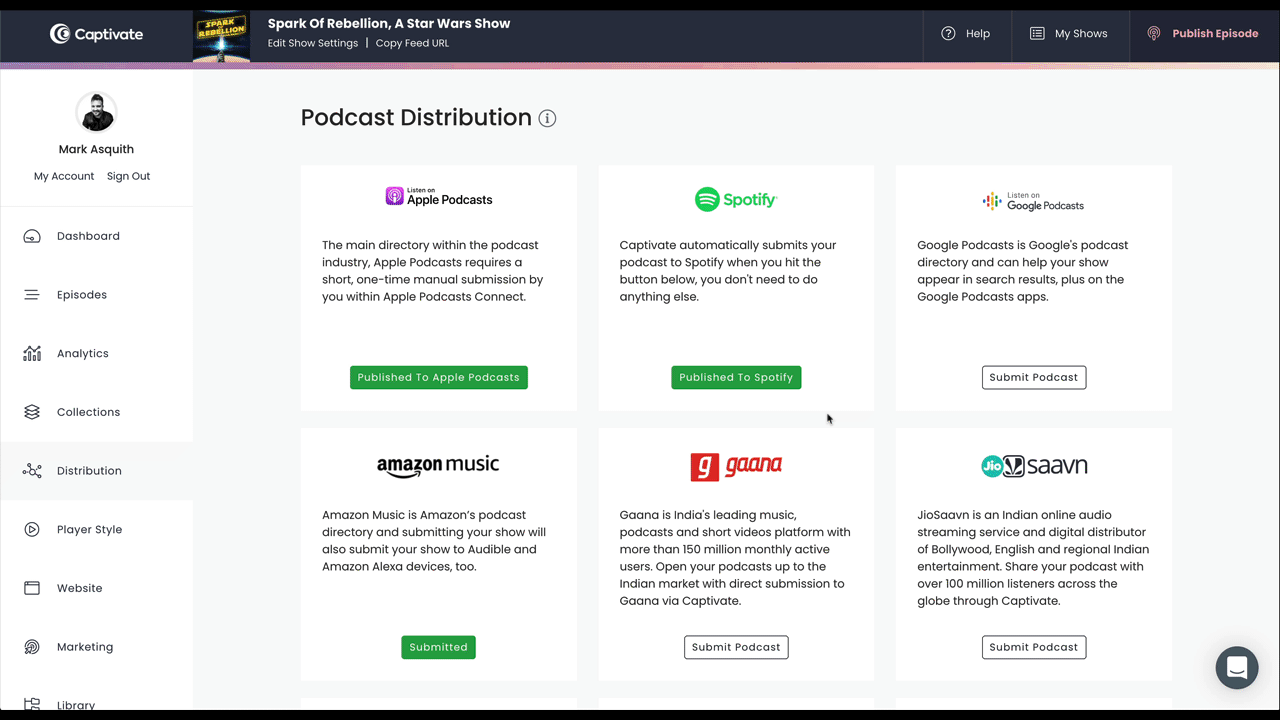Open Dashboard from the sidebar
Viewport: 1280px width, 720px height.
[88, 235]
